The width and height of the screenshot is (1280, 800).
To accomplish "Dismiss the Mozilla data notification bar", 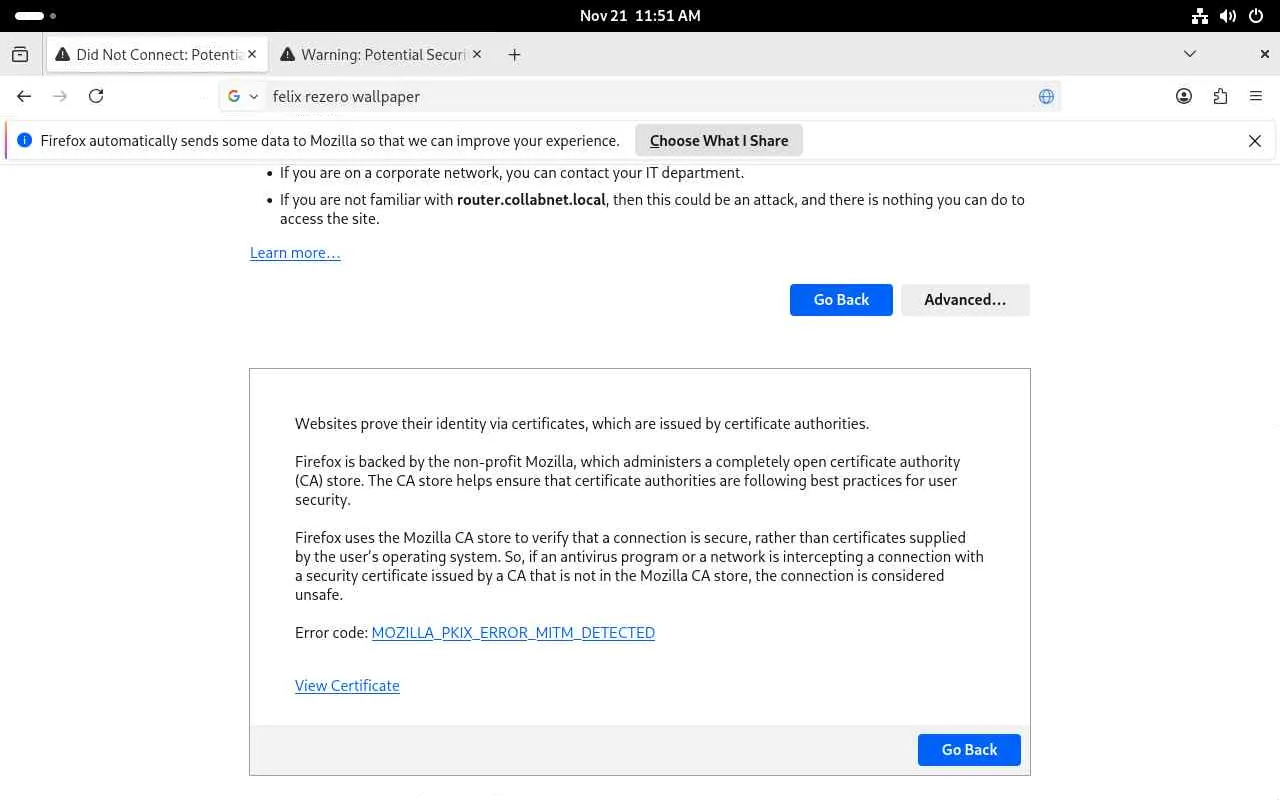I will (1255, 141).
